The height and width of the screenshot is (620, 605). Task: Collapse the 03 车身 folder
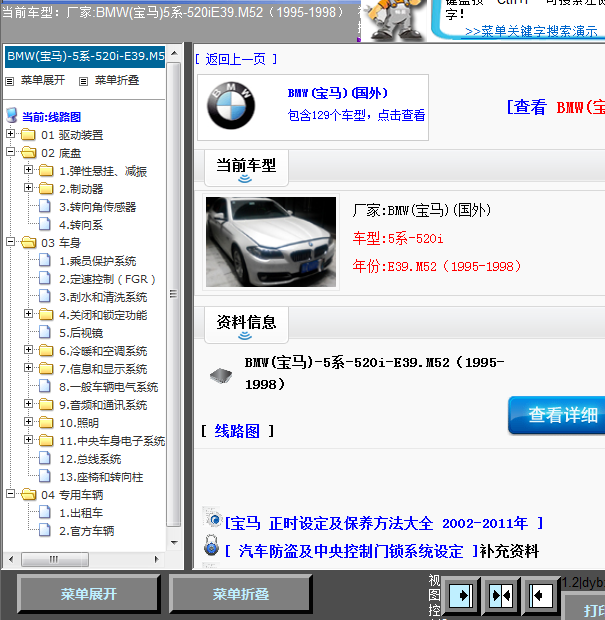[11, 241]
